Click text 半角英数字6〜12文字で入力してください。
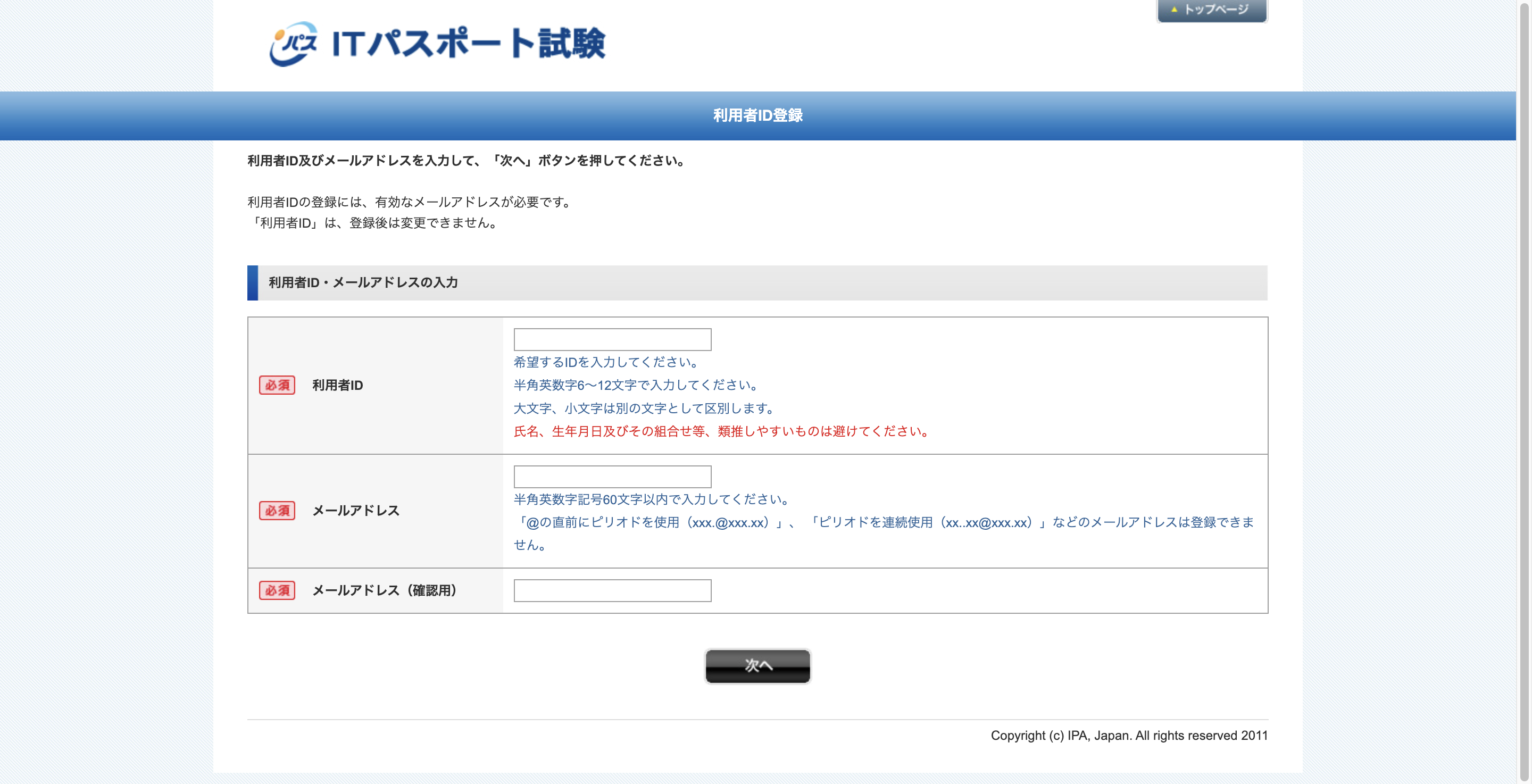The height and width of the screenshot is (784, 1532). 636,385
